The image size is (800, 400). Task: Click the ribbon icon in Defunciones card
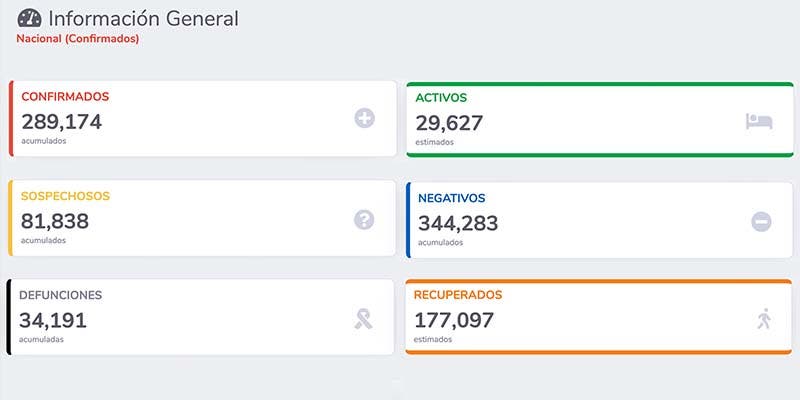(364, 319)
